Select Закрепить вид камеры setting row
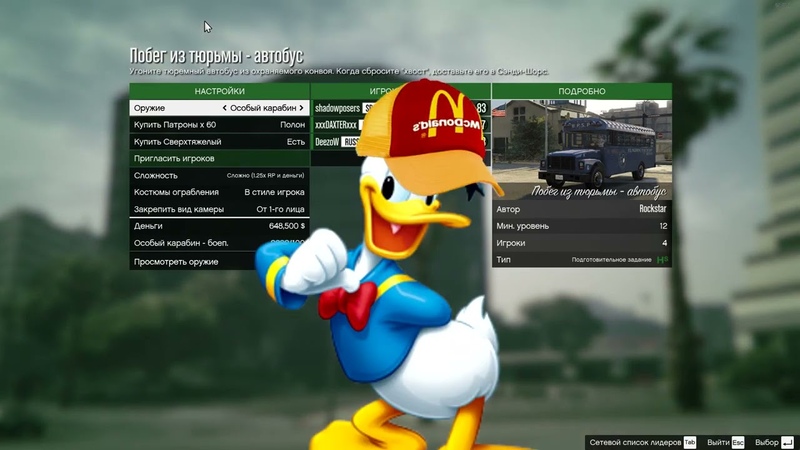 pos(219,209)
